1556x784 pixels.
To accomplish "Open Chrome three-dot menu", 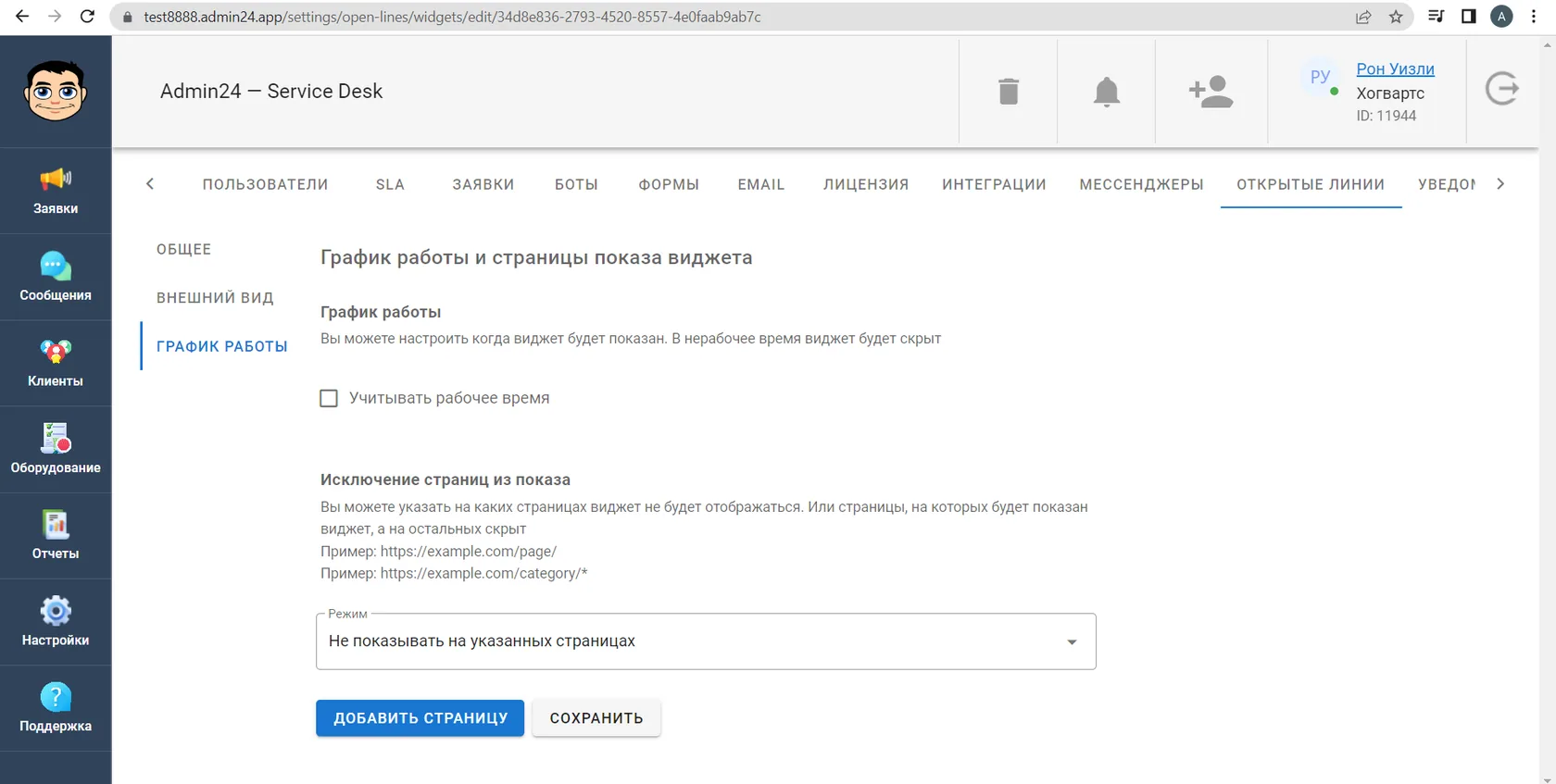I will (1534, 17).
